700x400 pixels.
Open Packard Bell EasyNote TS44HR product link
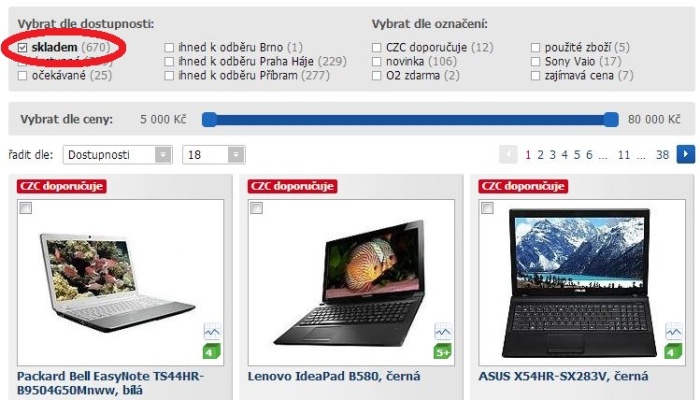pos(110,383)
